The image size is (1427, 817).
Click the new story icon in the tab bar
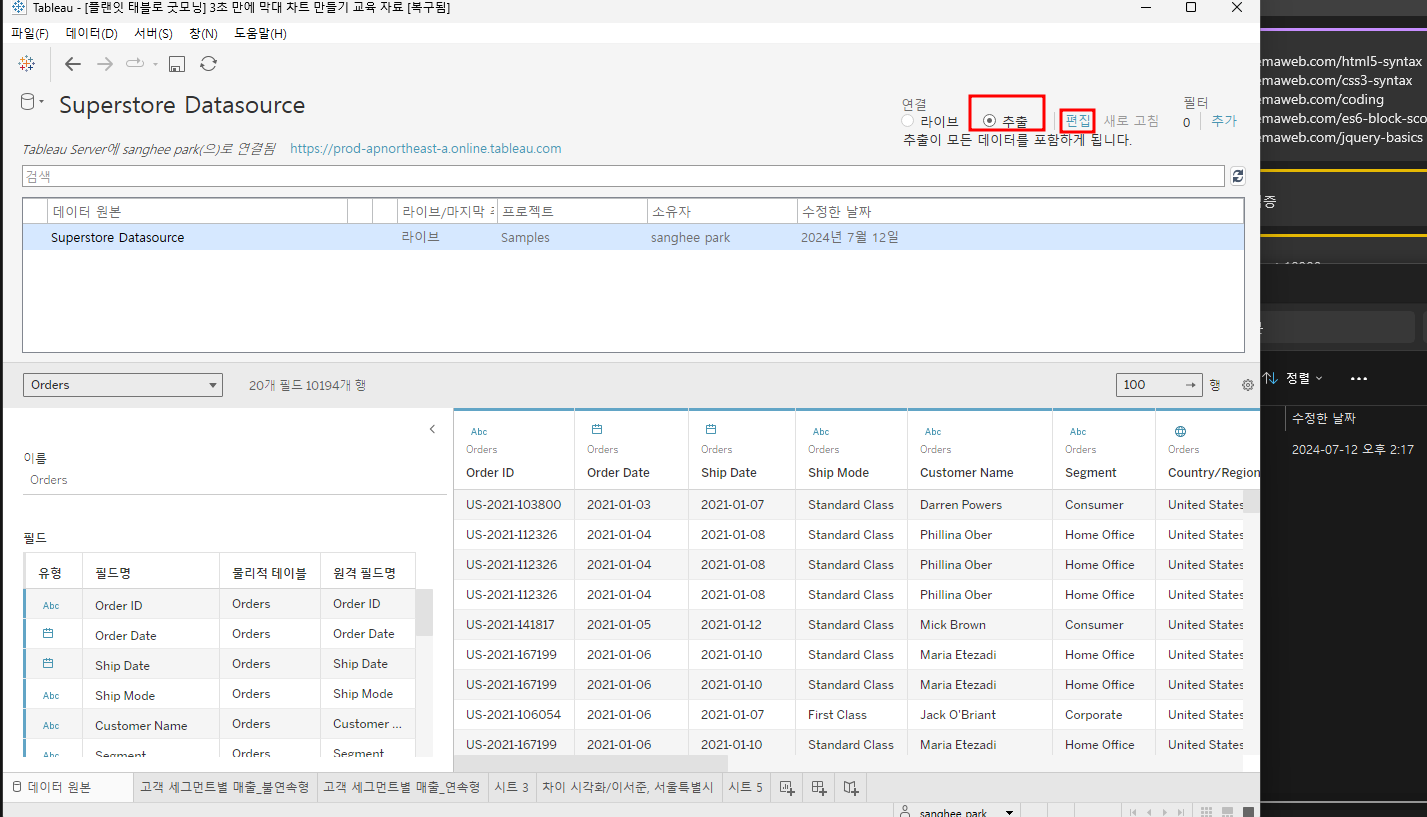click(851, 788)
